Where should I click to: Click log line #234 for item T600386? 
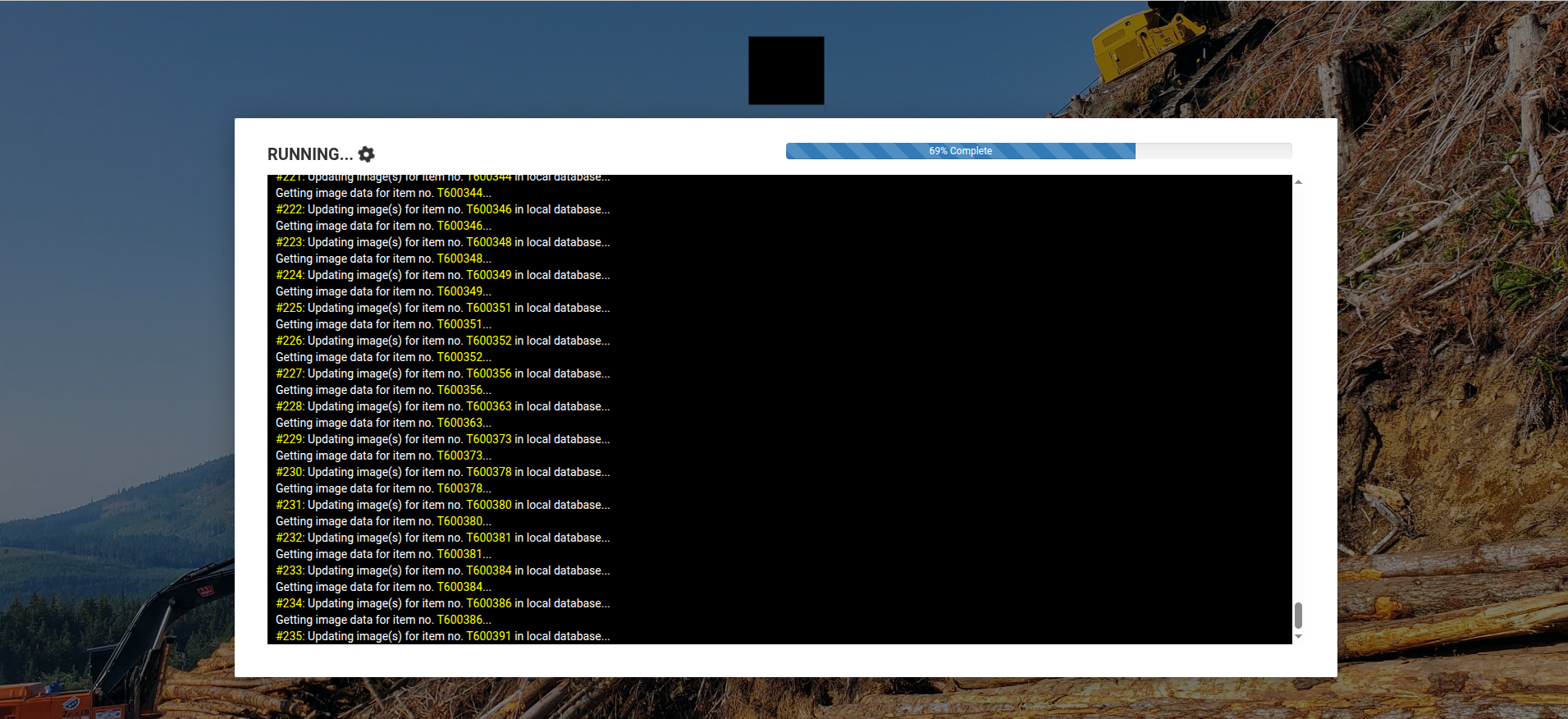point(443,603)
